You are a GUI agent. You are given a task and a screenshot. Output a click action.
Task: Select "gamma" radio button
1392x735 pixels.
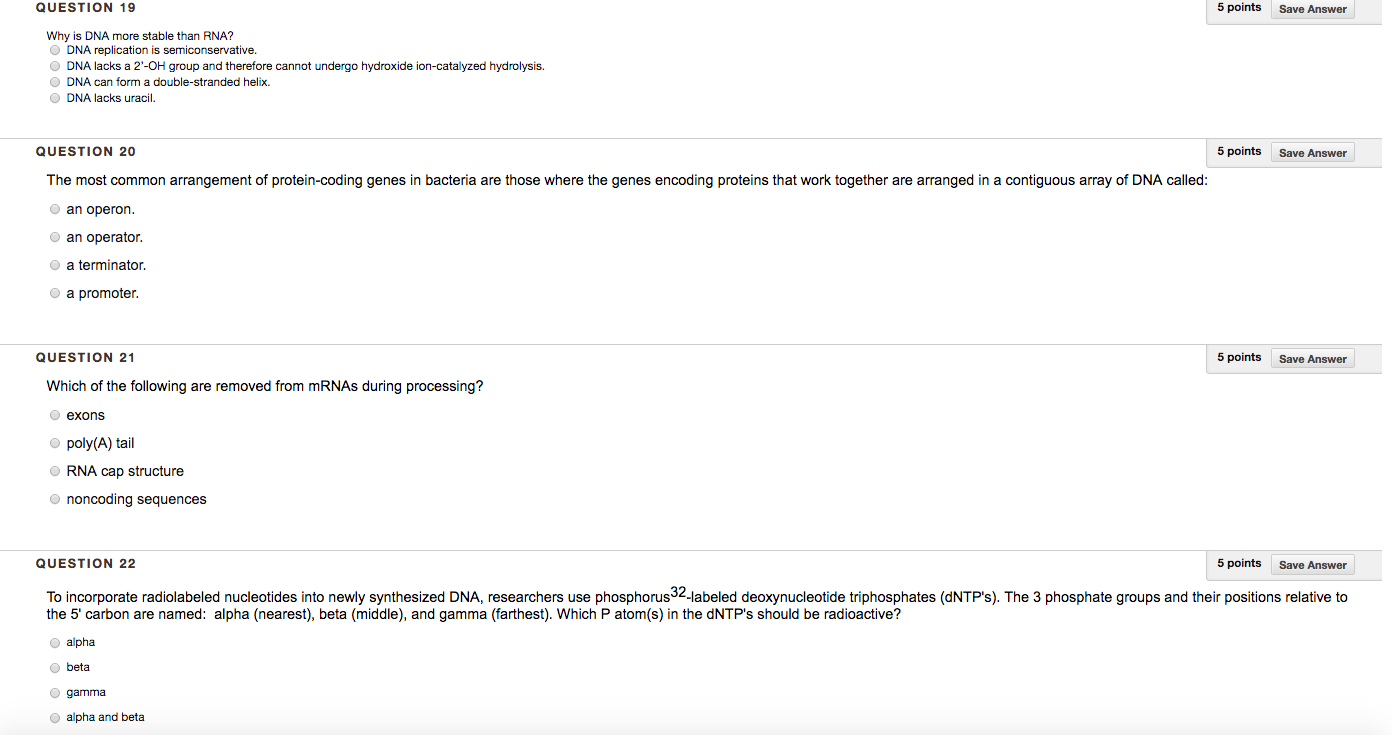pyautogui.click(x=54, y=693)
